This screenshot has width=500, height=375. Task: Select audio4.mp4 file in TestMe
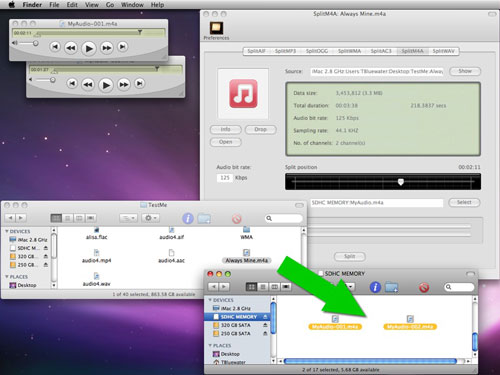[97, 257]
